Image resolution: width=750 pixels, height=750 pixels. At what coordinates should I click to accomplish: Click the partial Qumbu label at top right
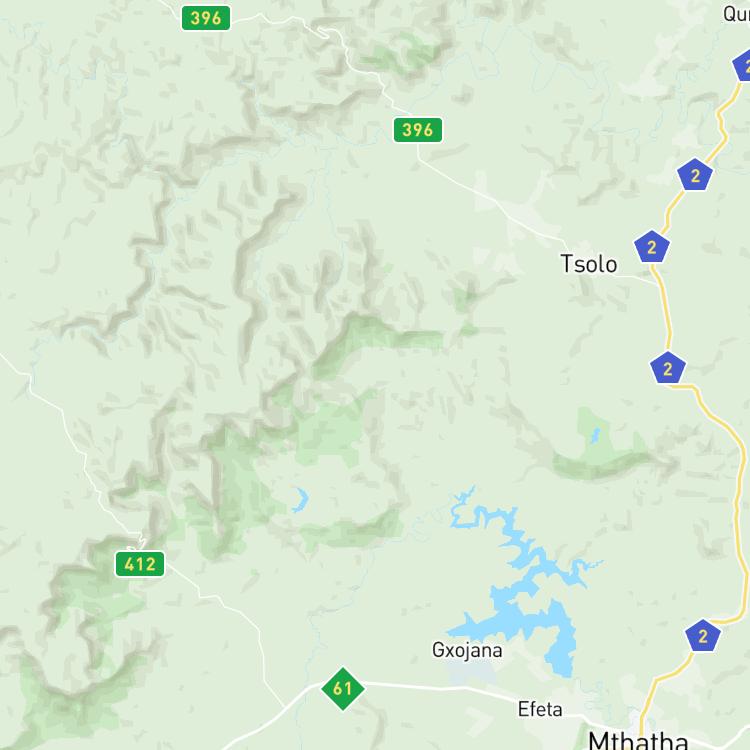click(x=737, y=14)
